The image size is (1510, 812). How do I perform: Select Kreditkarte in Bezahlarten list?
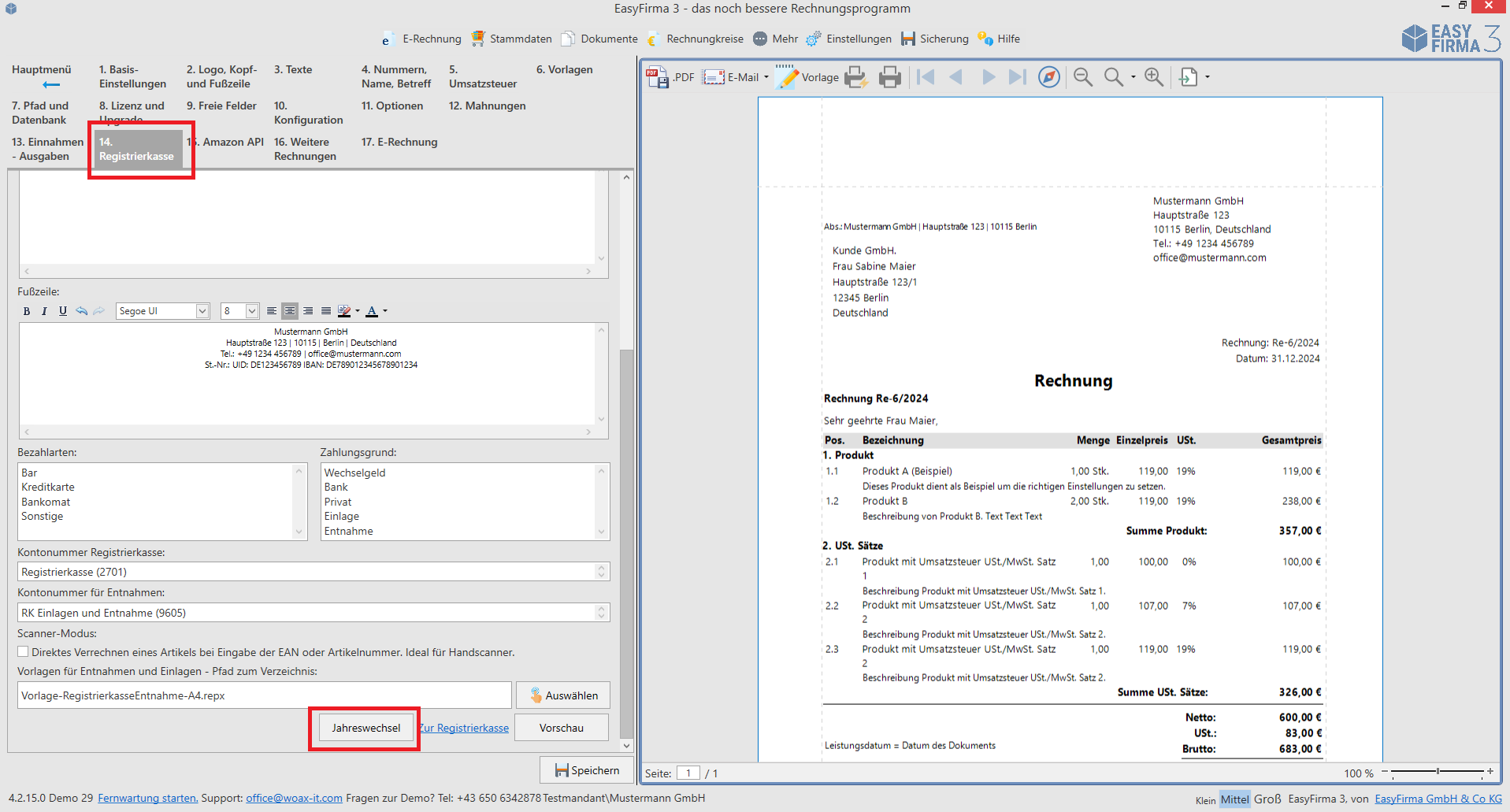click(x=48, y=488)
